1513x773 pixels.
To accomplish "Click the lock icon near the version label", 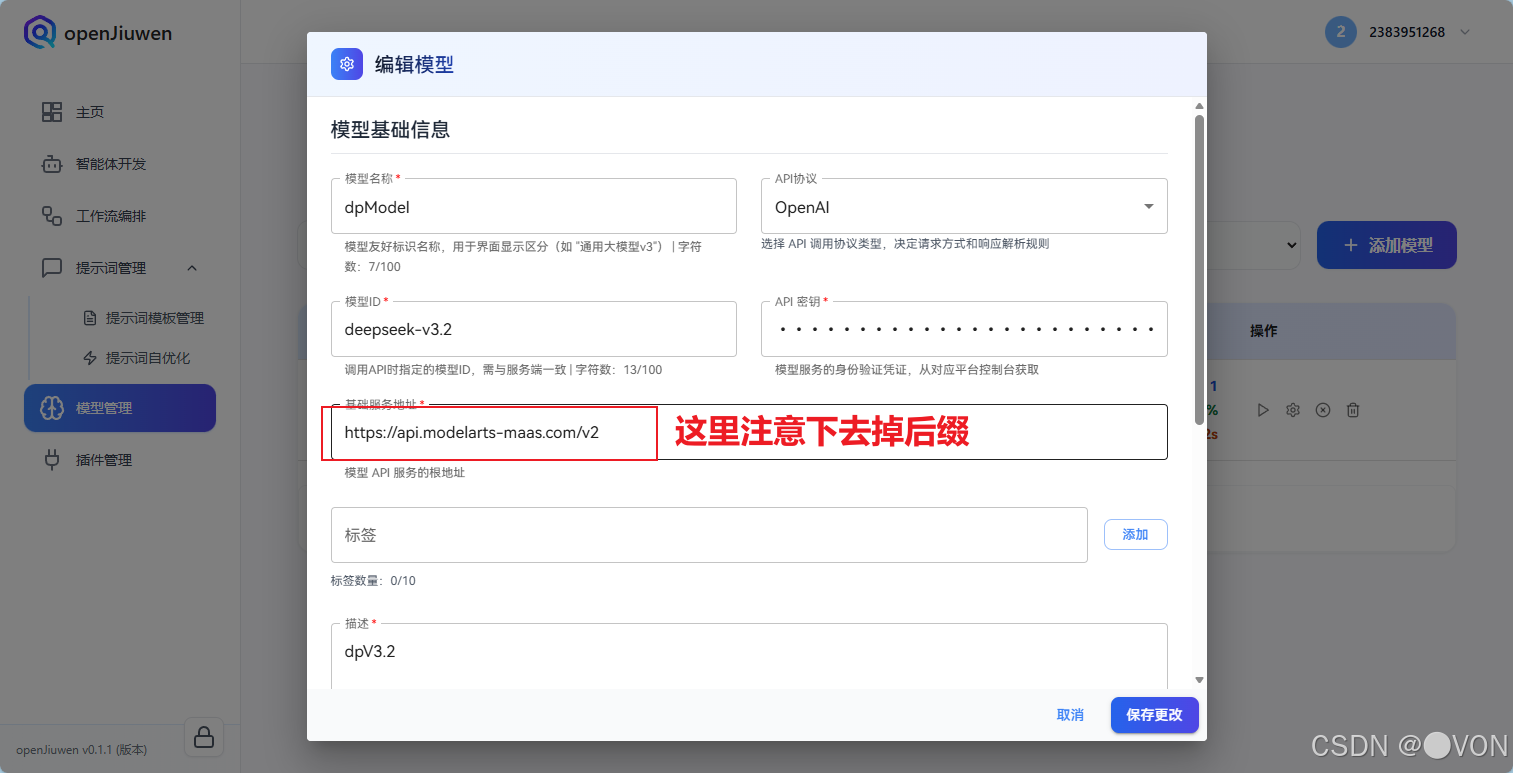I will [203, 736].
